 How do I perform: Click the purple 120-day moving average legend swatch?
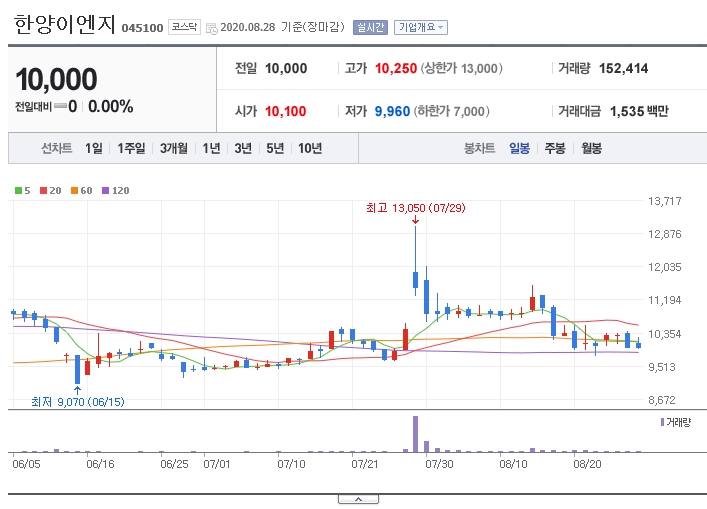pos(106,191)
